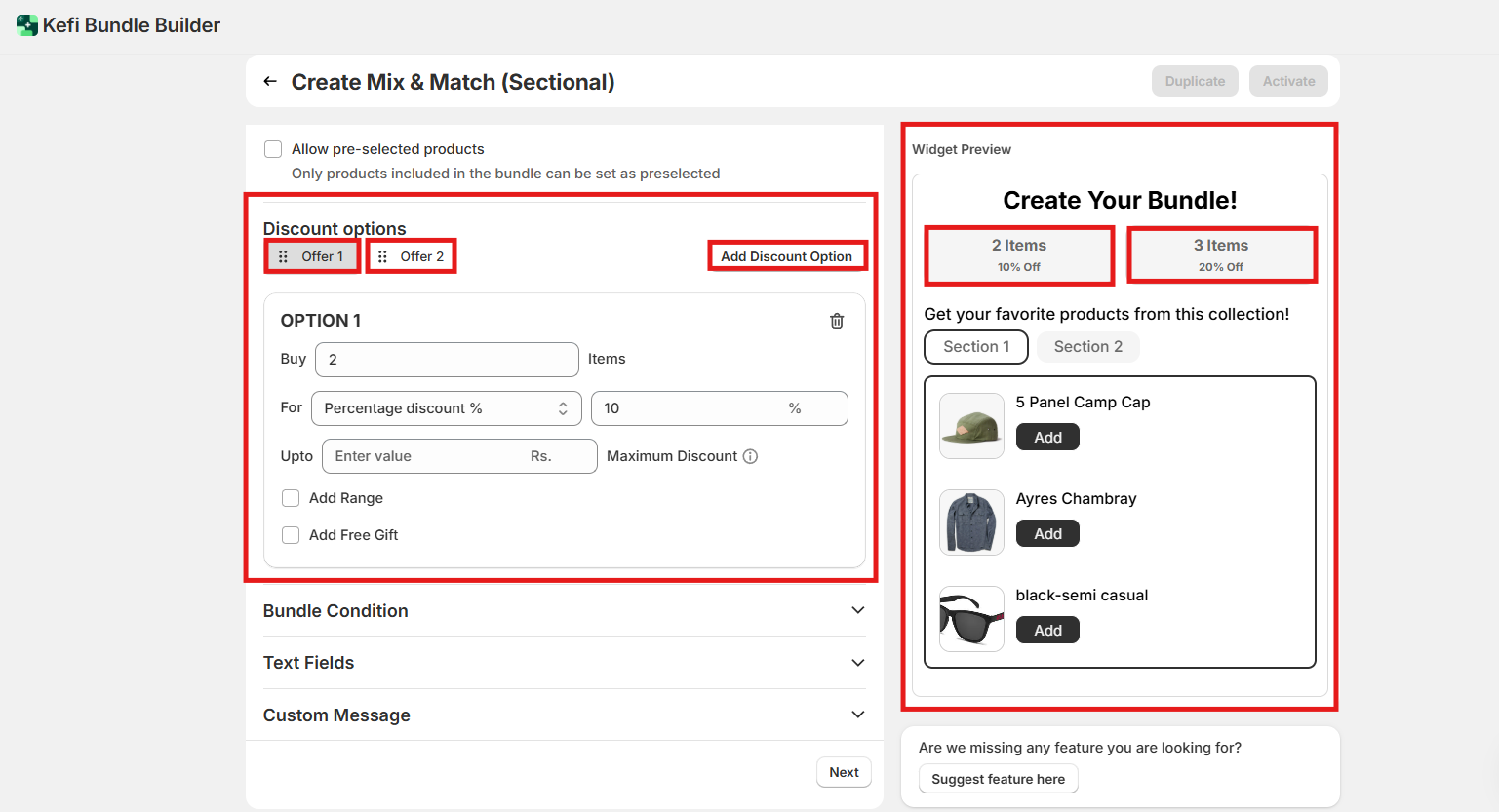This screenshot has height=812, width=1499.
Task: Click the Add Discount Option button
Action: (786, 256)
